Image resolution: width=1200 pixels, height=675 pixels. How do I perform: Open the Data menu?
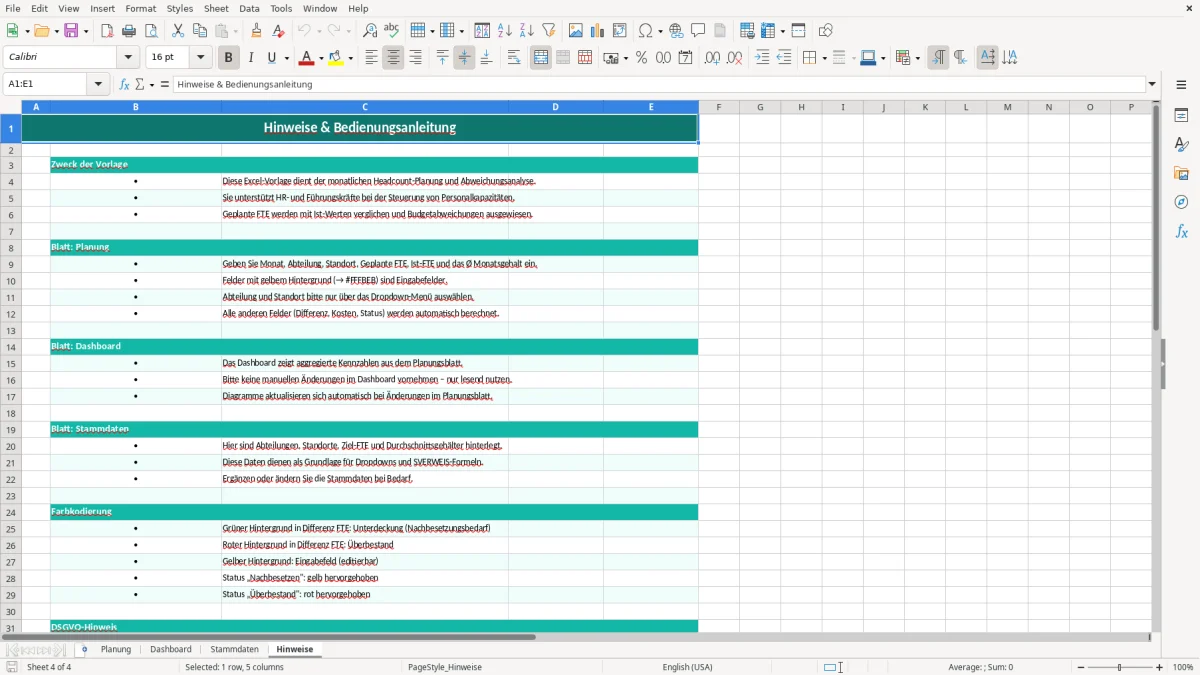pos(249,8)
